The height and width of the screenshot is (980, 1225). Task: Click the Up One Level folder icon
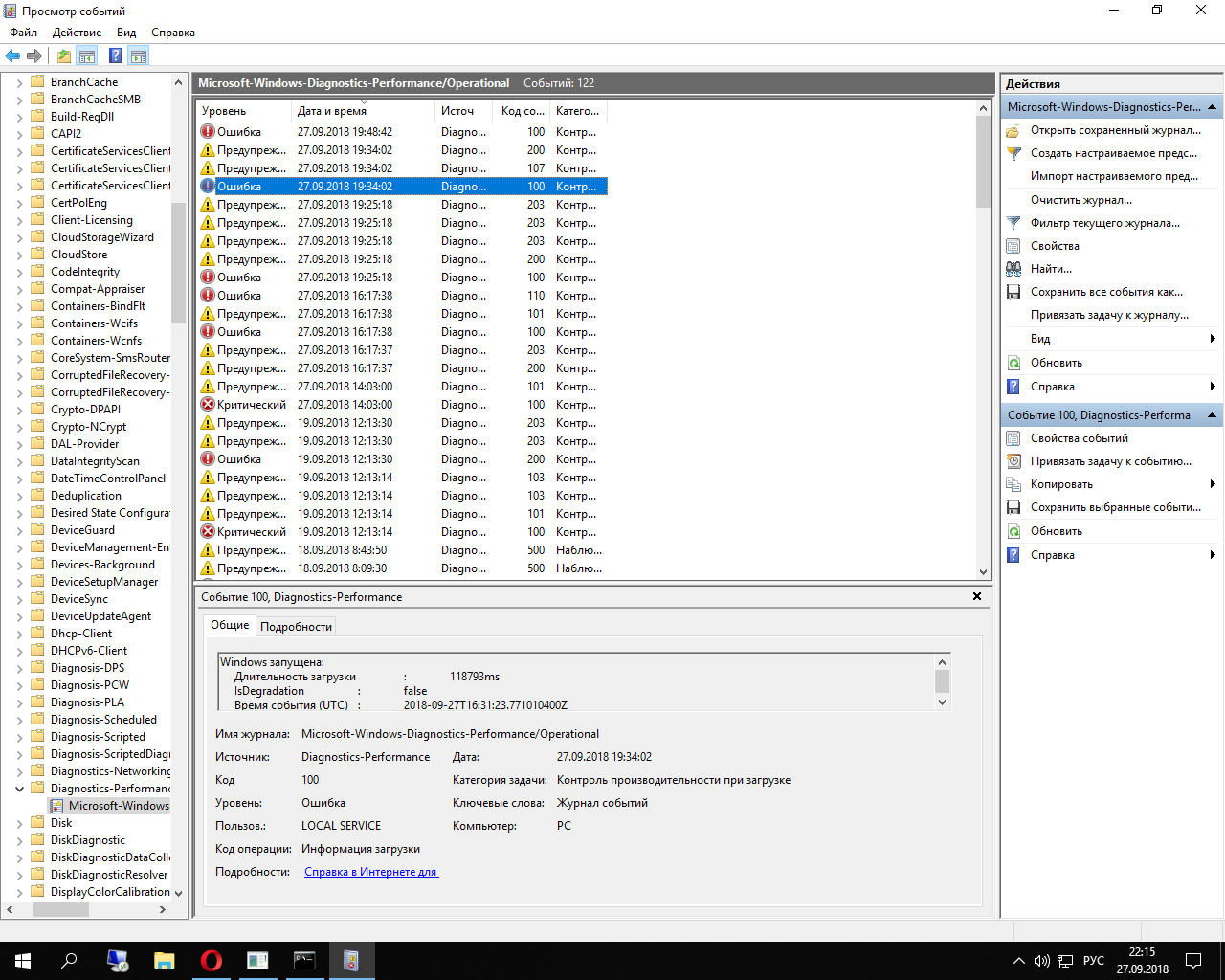coord(63,56)
